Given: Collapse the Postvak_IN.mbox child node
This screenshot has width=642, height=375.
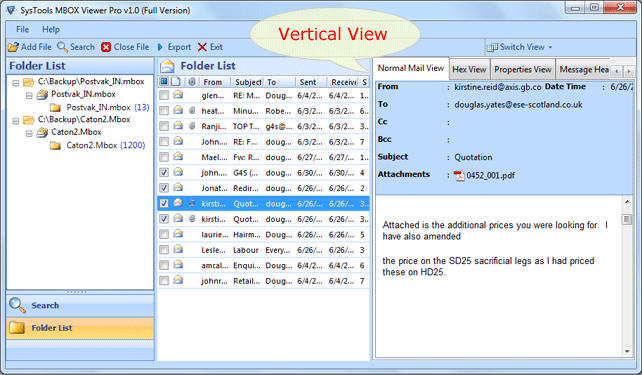Looking at the screenshot, I should pyautogui.click(x=29, y=96).
